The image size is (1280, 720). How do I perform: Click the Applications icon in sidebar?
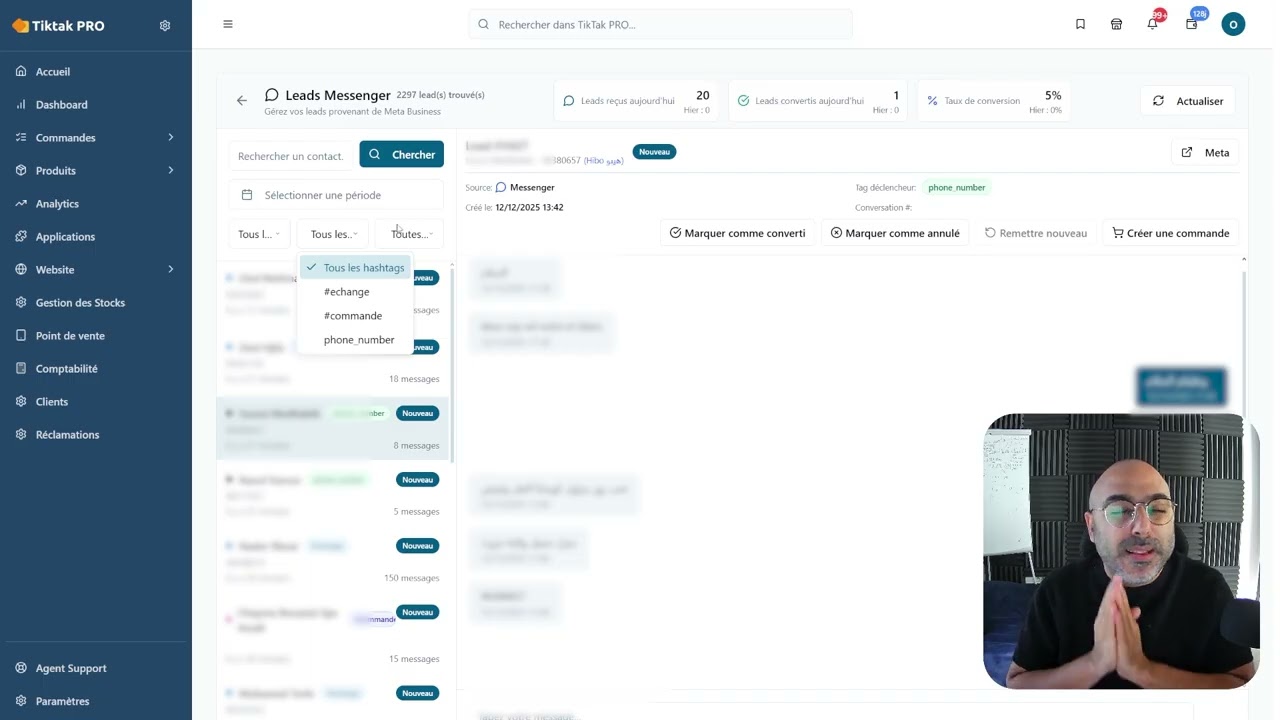coord(21,237)
